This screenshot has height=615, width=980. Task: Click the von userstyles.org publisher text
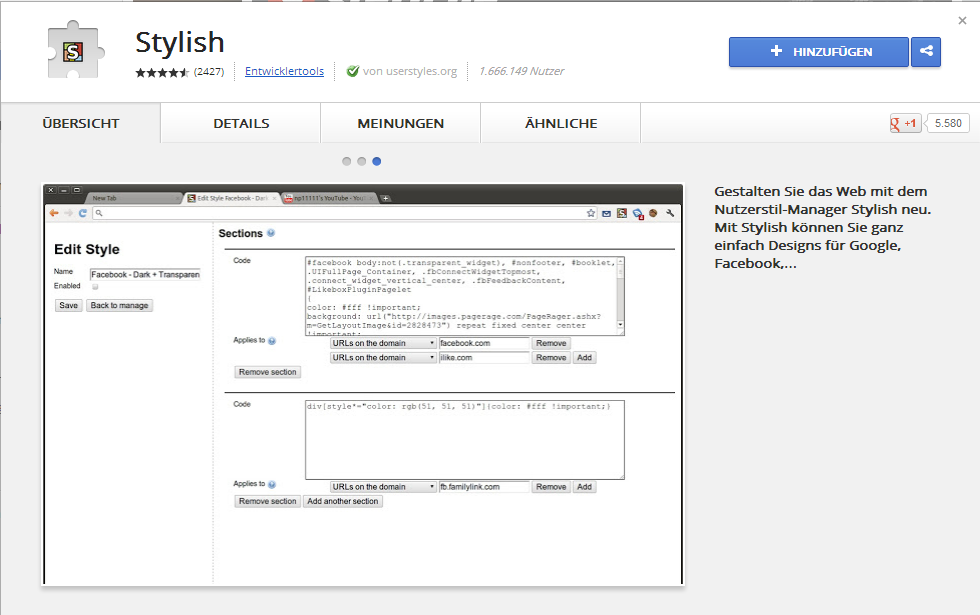410,71
